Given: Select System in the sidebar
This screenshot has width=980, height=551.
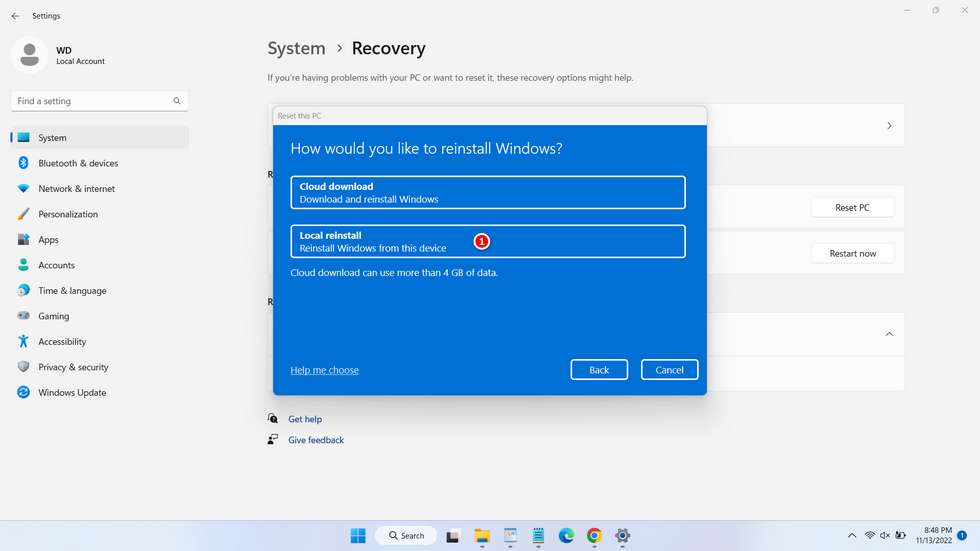Looking at the screenshot, I should 100,137.
